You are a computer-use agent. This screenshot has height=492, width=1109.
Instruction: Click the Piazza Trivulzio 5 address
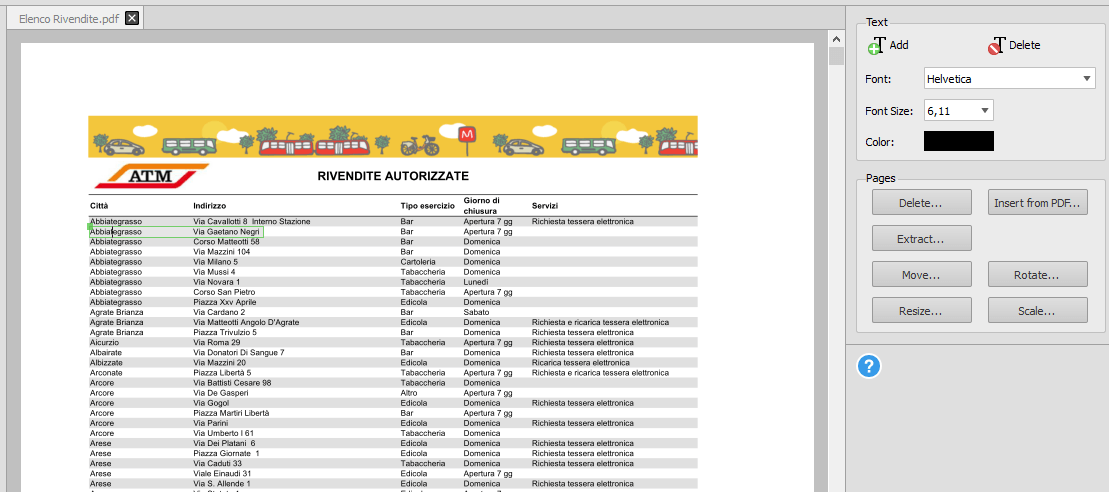(x=225, y=332)
